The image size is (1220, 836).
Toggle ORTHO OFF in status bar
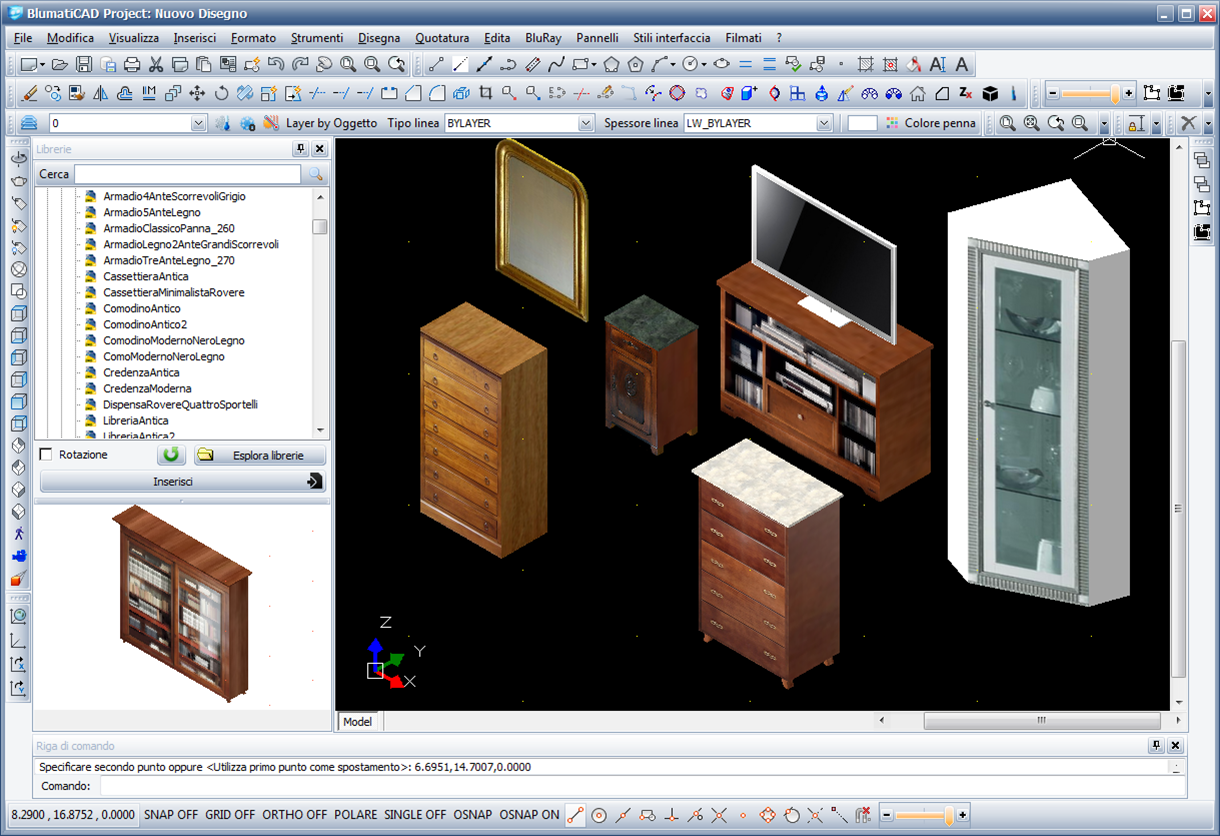[x=294, y=815]
